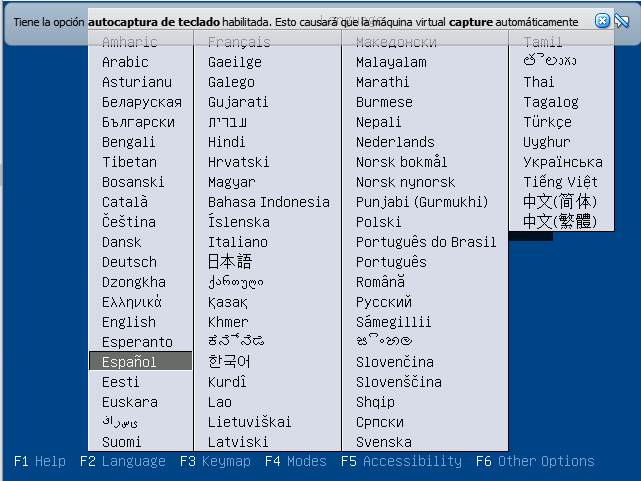Pick Italiano from the list
This screenshot has width=641, height=481.
click(x=238, y=242)
